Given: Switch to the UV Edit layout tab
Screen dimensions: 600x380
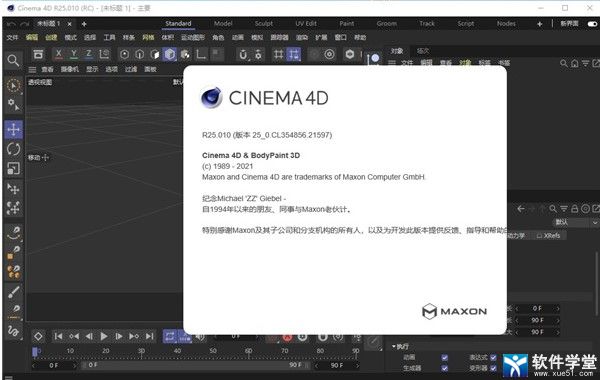Looking at the screenshot, I should [x=306, y=23].
